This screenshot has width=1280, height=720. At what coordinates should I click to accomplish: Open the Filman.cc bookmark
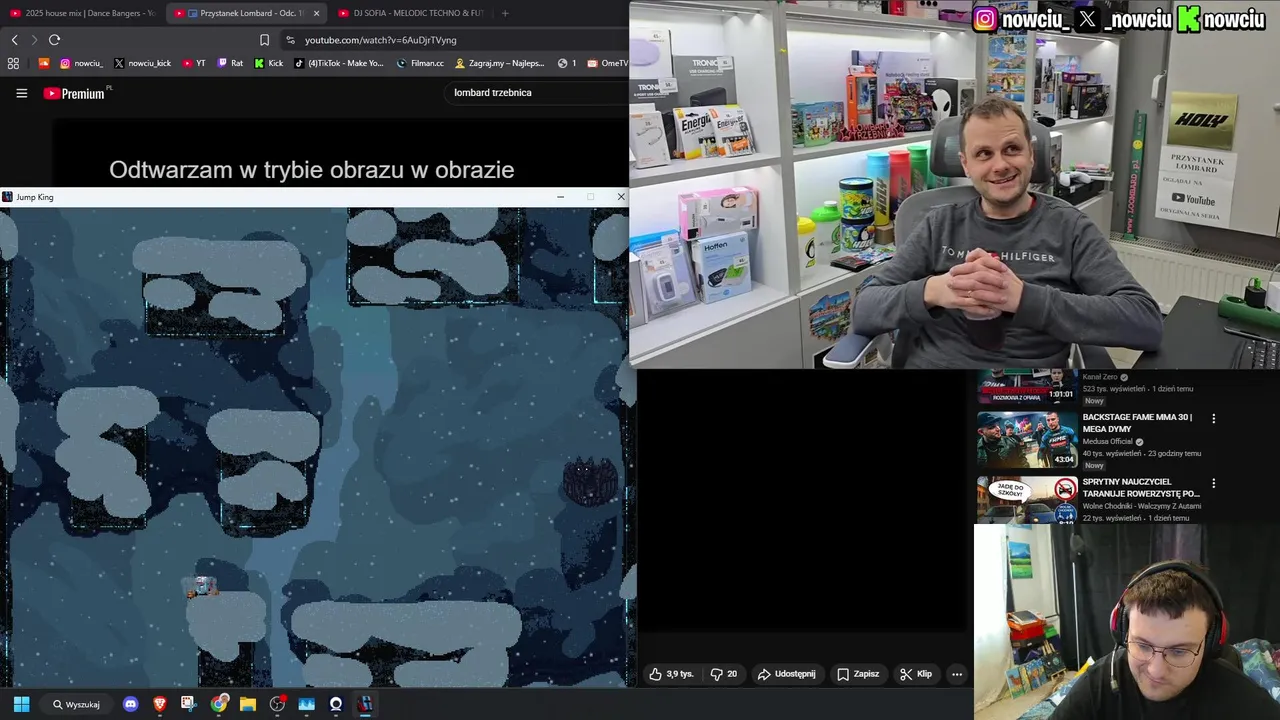click(x=420, y=63)
